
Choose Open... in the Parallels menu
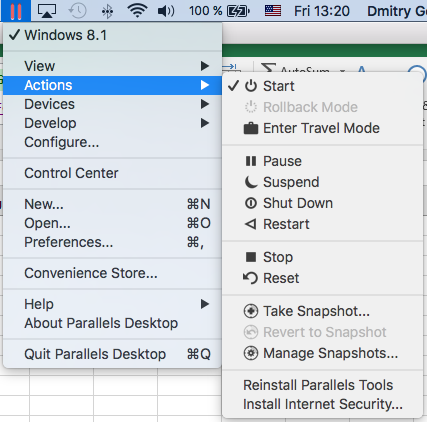point(113,223)
